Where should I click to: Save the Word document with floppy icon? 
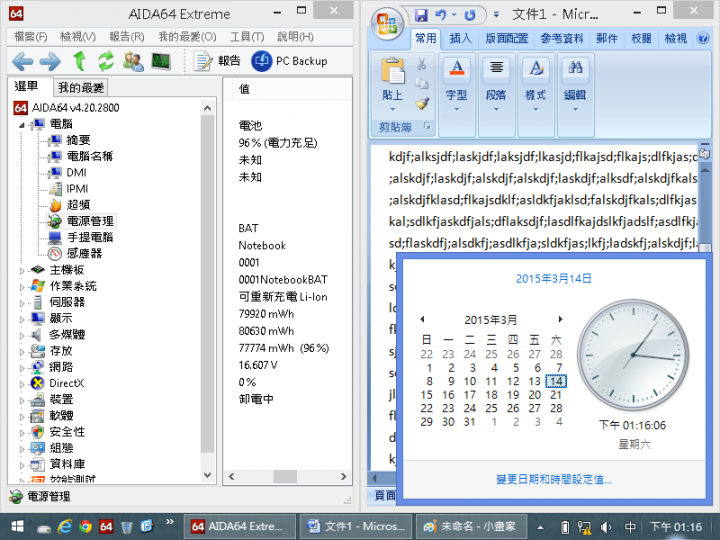coord(421,15)
